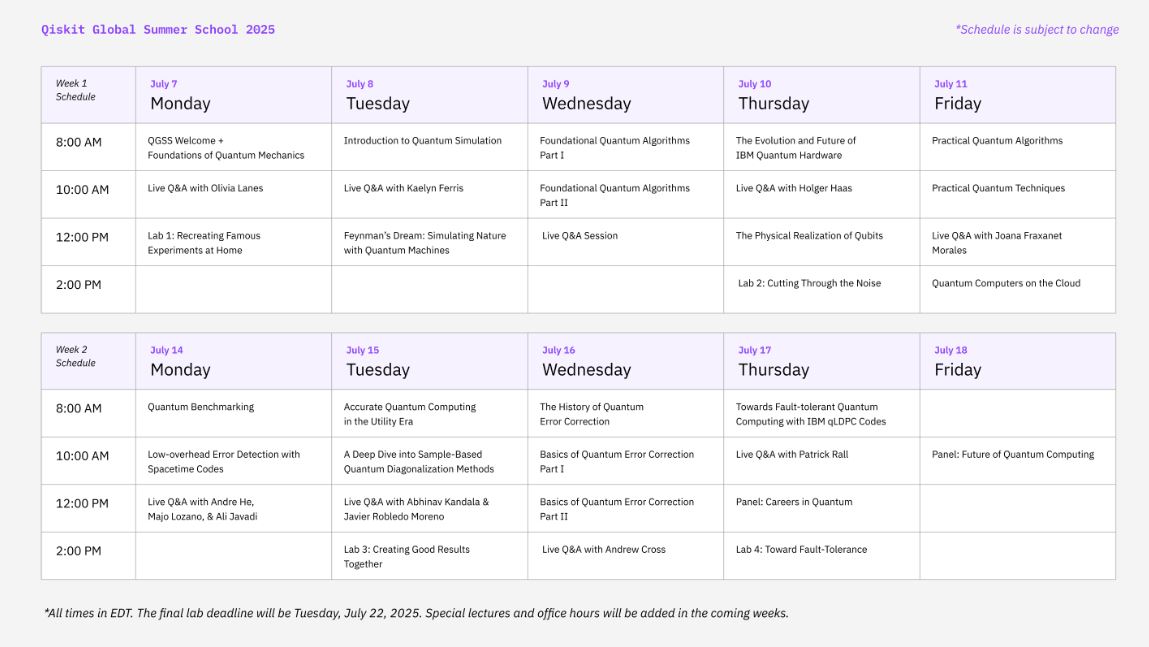The width and height of the screenshot is (1149, 647).
Task: Click Live Q&A with Olivia Lanes
Action: 205,188
